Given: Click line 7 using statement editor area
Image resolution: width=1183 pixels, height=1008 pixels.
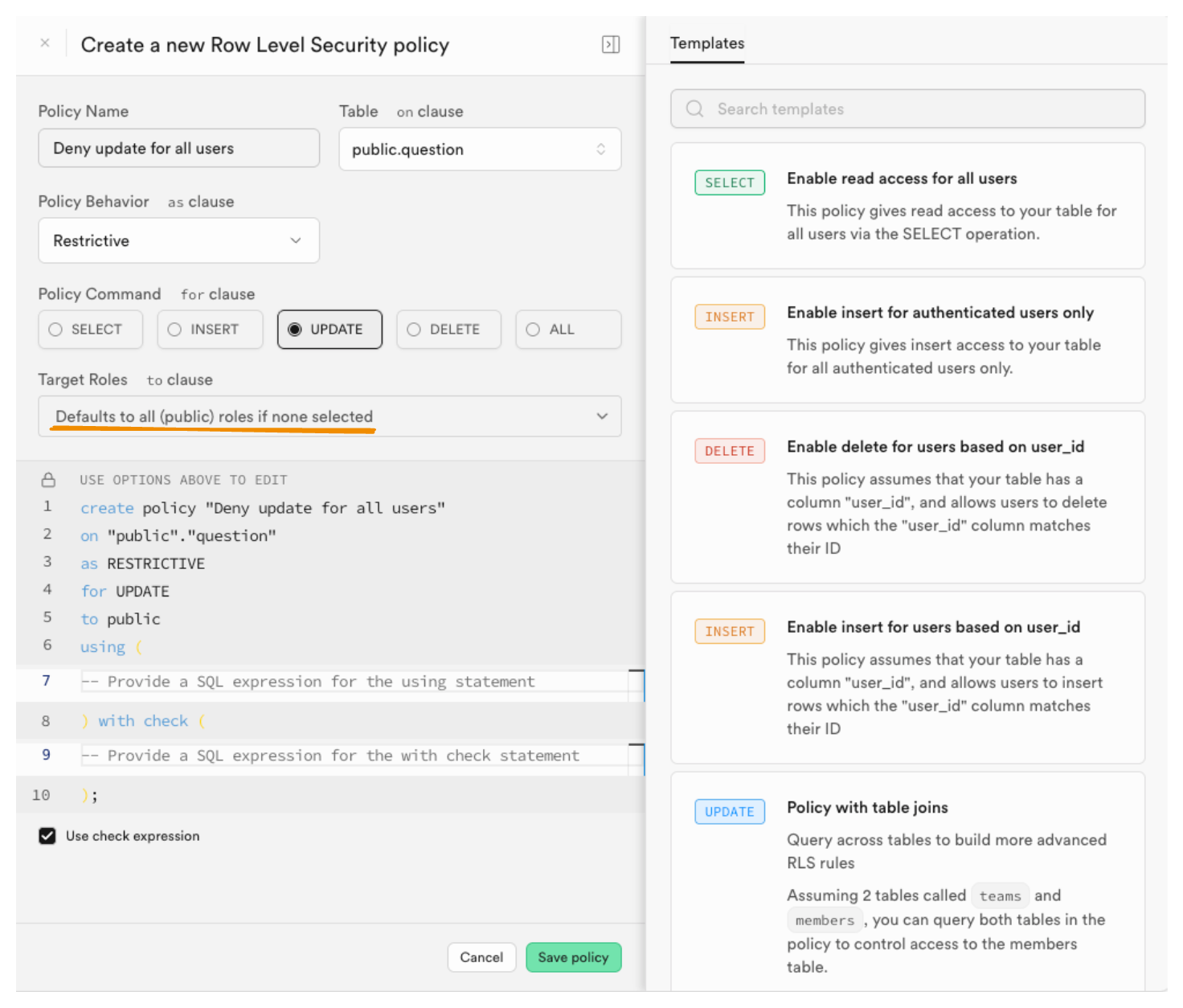Looking at the screenshot, I should (354, 682).
